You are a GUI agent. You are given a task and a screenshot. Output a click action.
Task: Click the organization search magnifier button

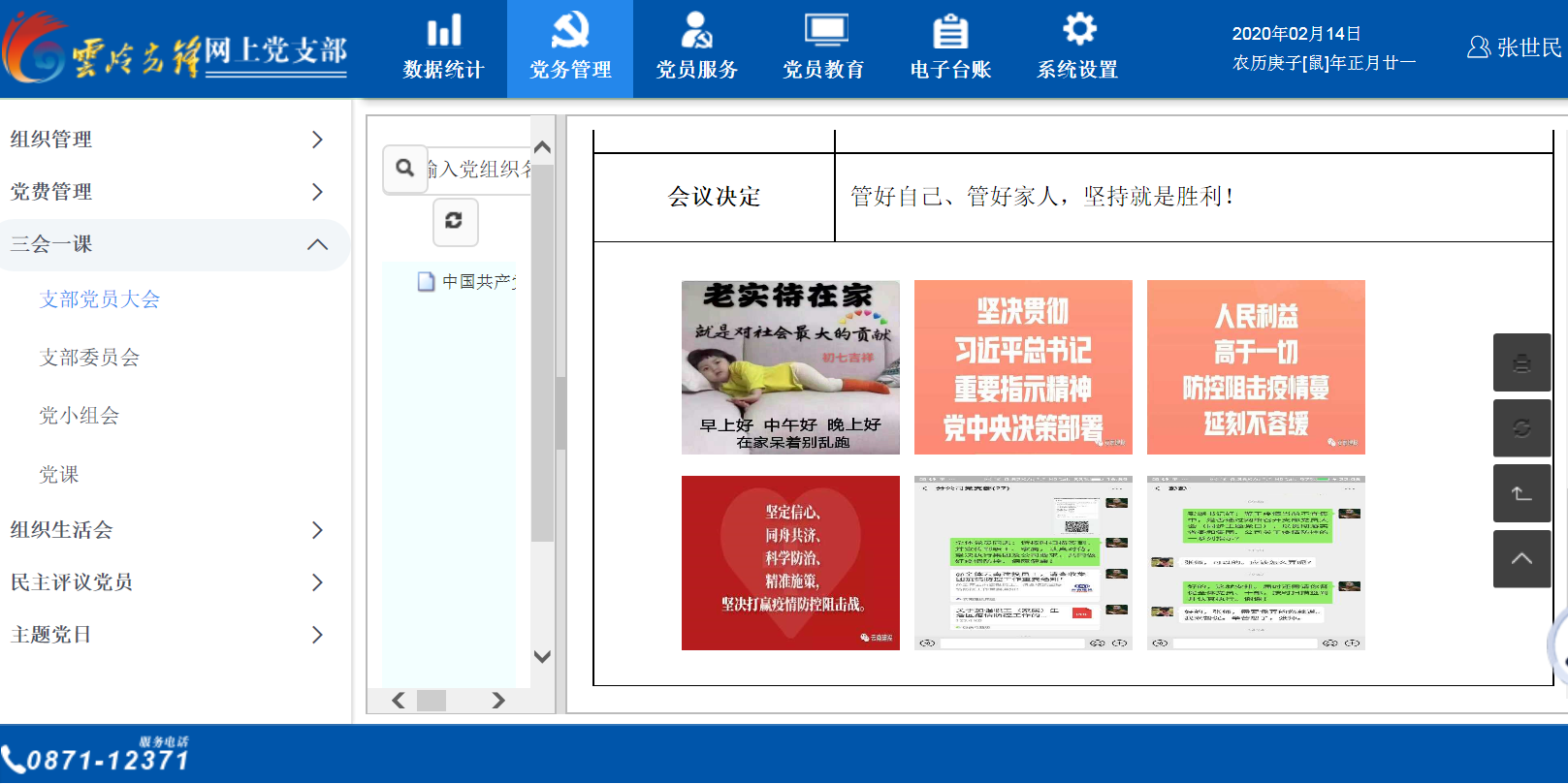pyautogui.click(x=405, y=169)
